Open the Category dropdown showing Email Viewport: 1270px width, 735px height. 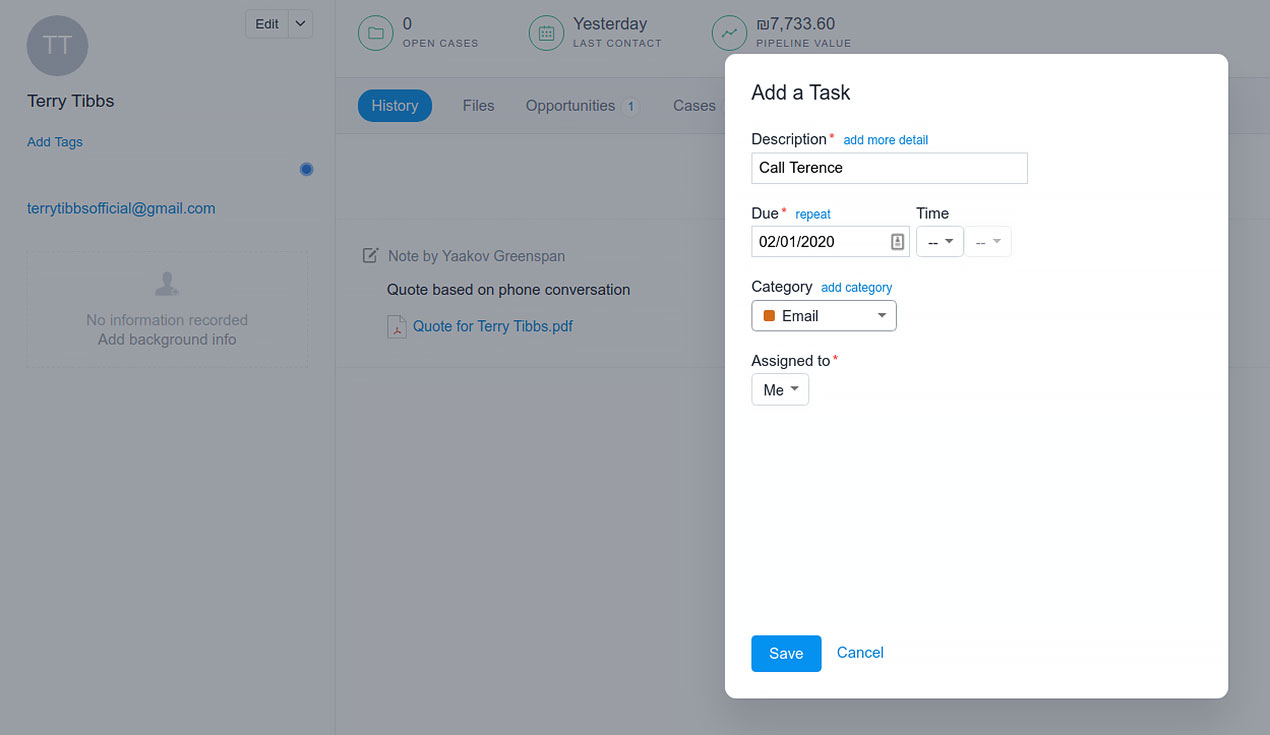tap(824, 316)
